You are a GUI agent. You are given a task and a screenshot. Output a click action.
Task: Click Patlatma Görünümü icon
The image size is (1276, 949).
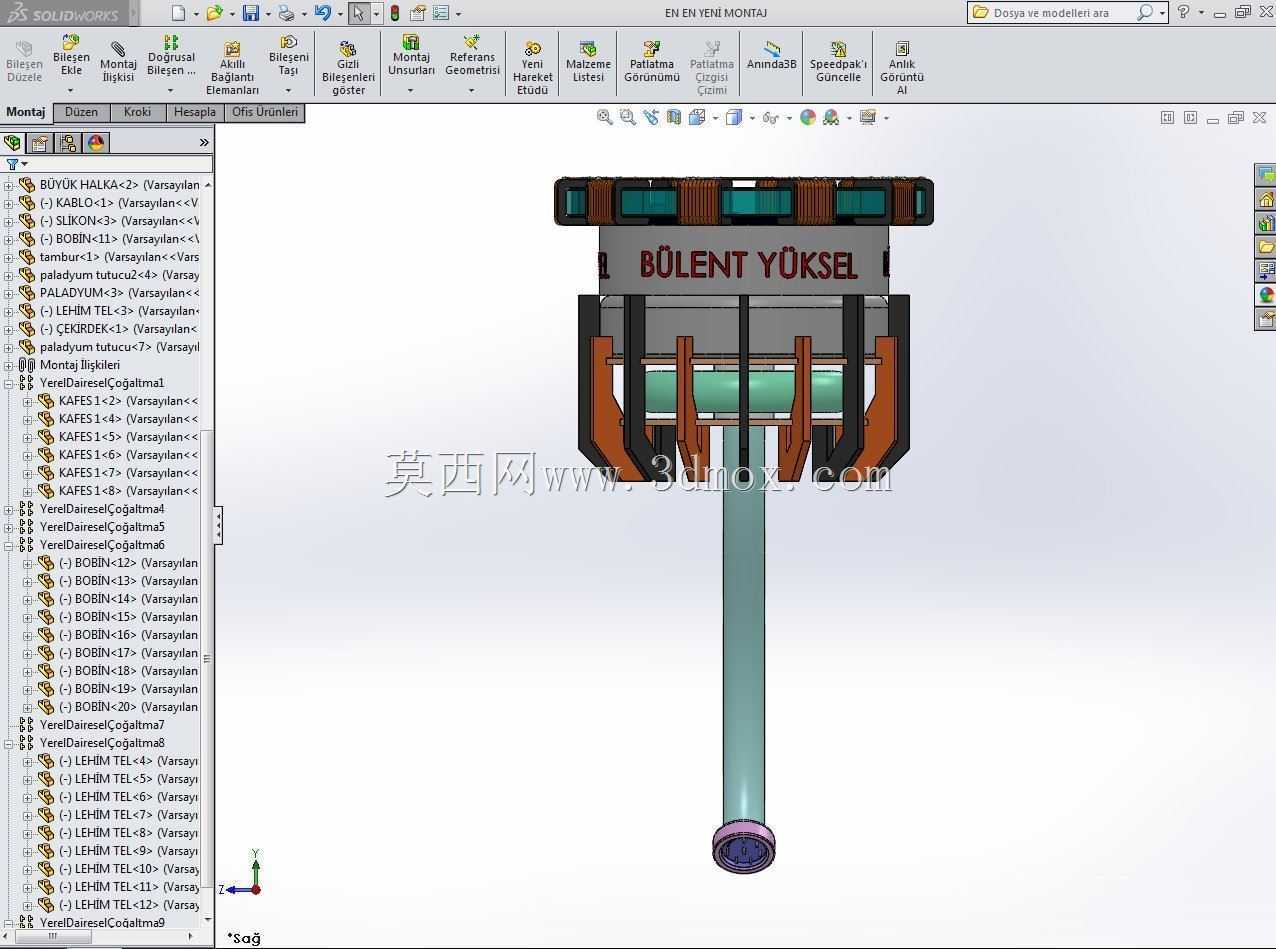652,62
